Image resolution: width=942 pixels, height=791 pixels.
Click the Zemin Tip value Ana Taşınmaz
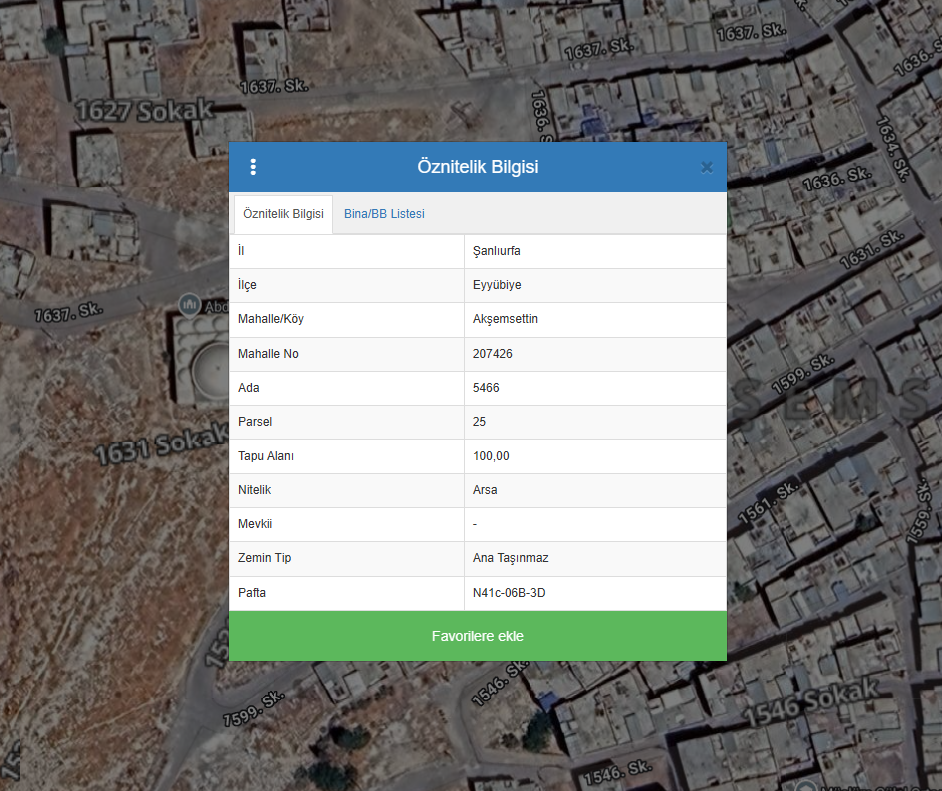(510, 558)
